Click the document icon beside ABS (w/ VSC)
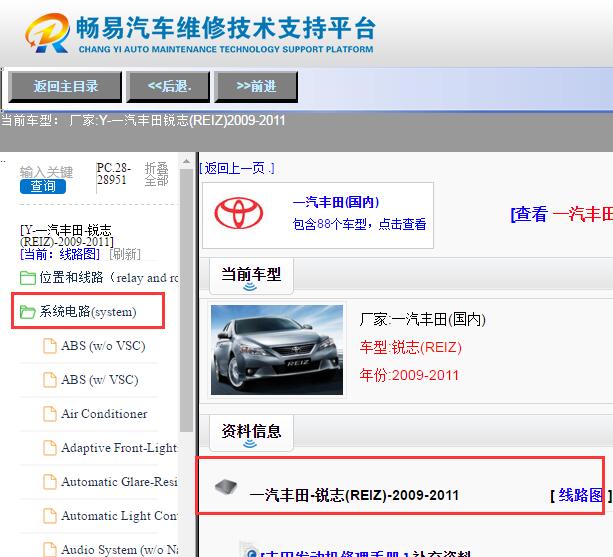 tap(50, 380)
